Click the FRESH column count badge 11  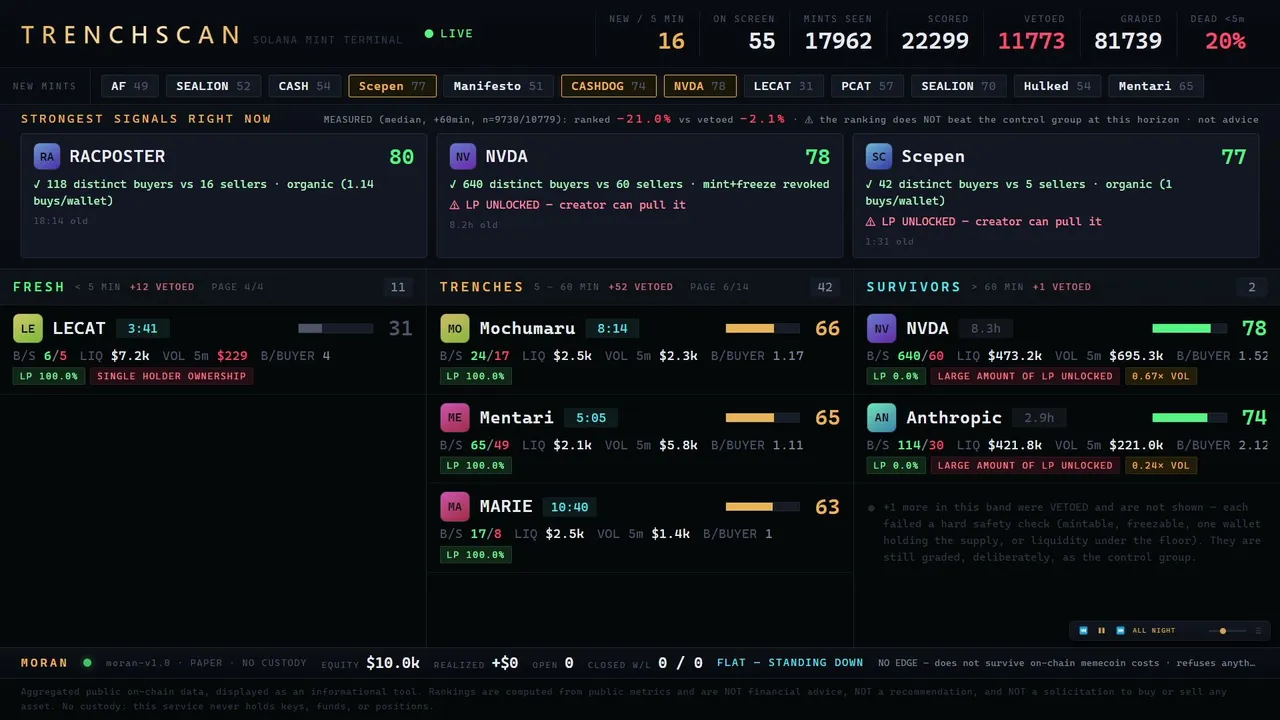pos(398,287)
